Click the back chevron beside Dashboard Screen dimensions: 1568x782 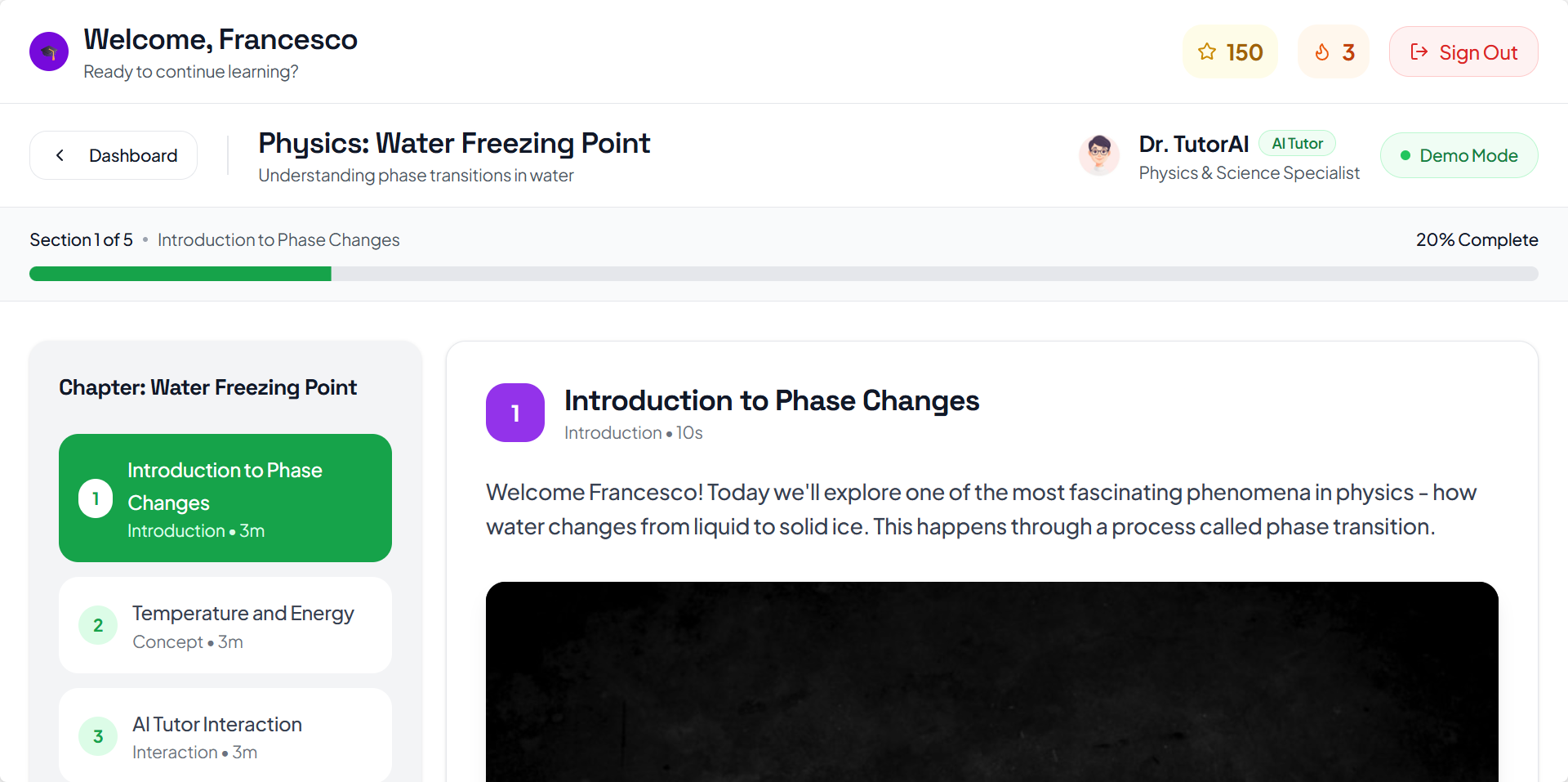(x=60, y=155)
